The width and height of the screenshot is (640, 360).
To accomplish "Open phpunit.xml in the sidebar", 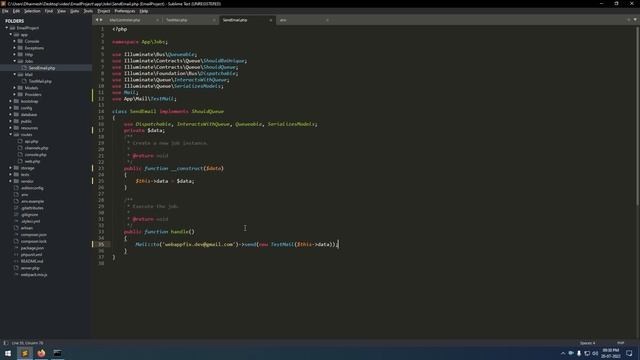I will (x=31, y=255).
